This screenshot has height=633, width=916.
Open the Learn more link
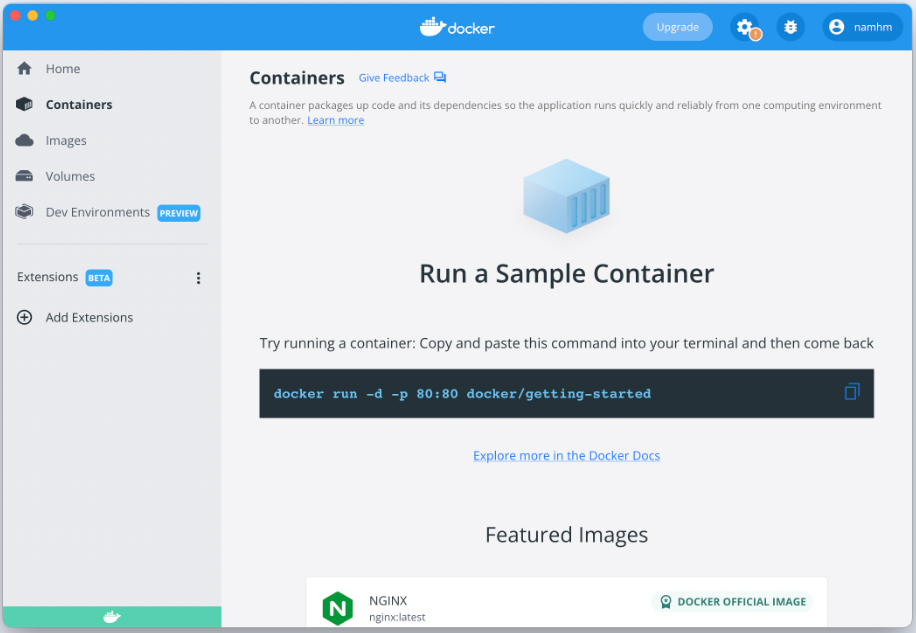(x=336, y=120)
